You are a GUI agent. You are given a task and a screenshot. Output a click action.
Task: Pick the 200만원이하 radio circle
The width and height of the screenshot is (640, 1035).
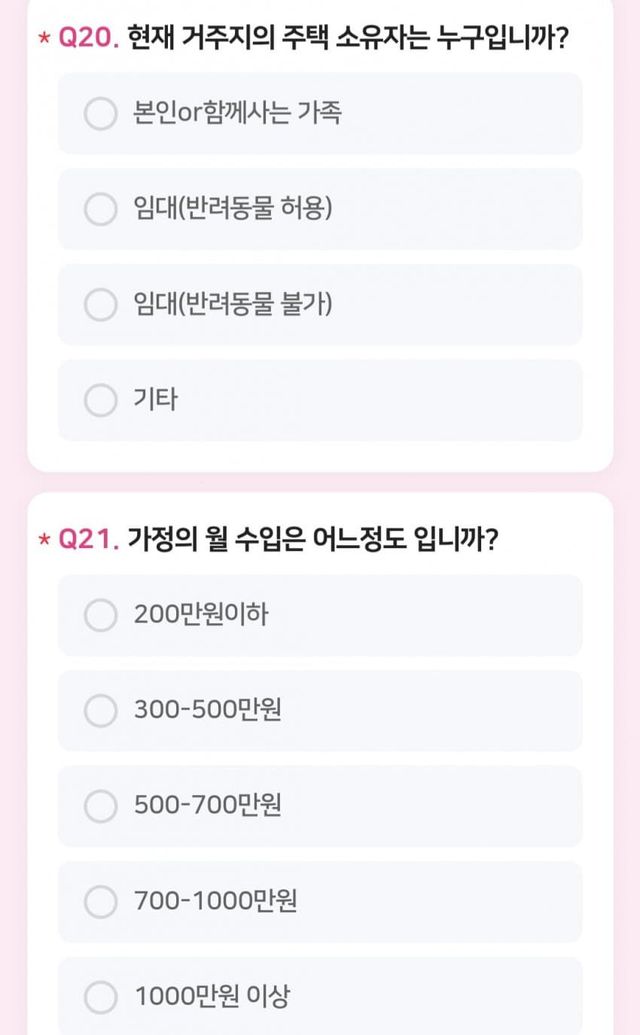(100, 615)
